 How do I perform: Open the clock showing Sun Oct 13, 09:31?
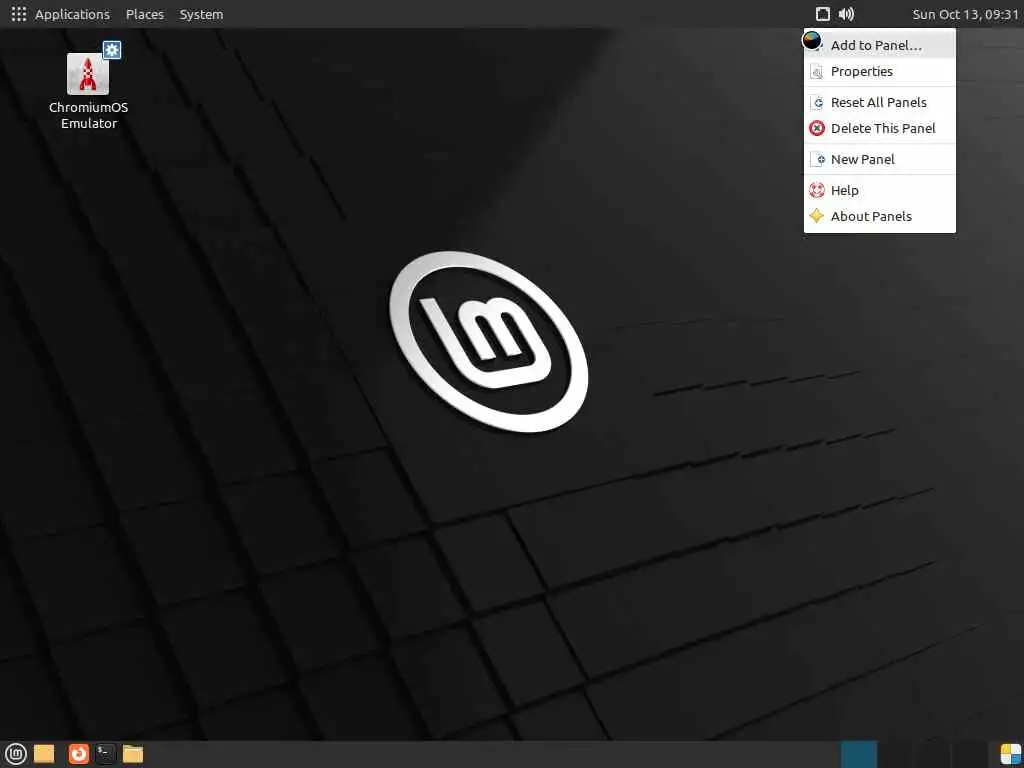965,14
